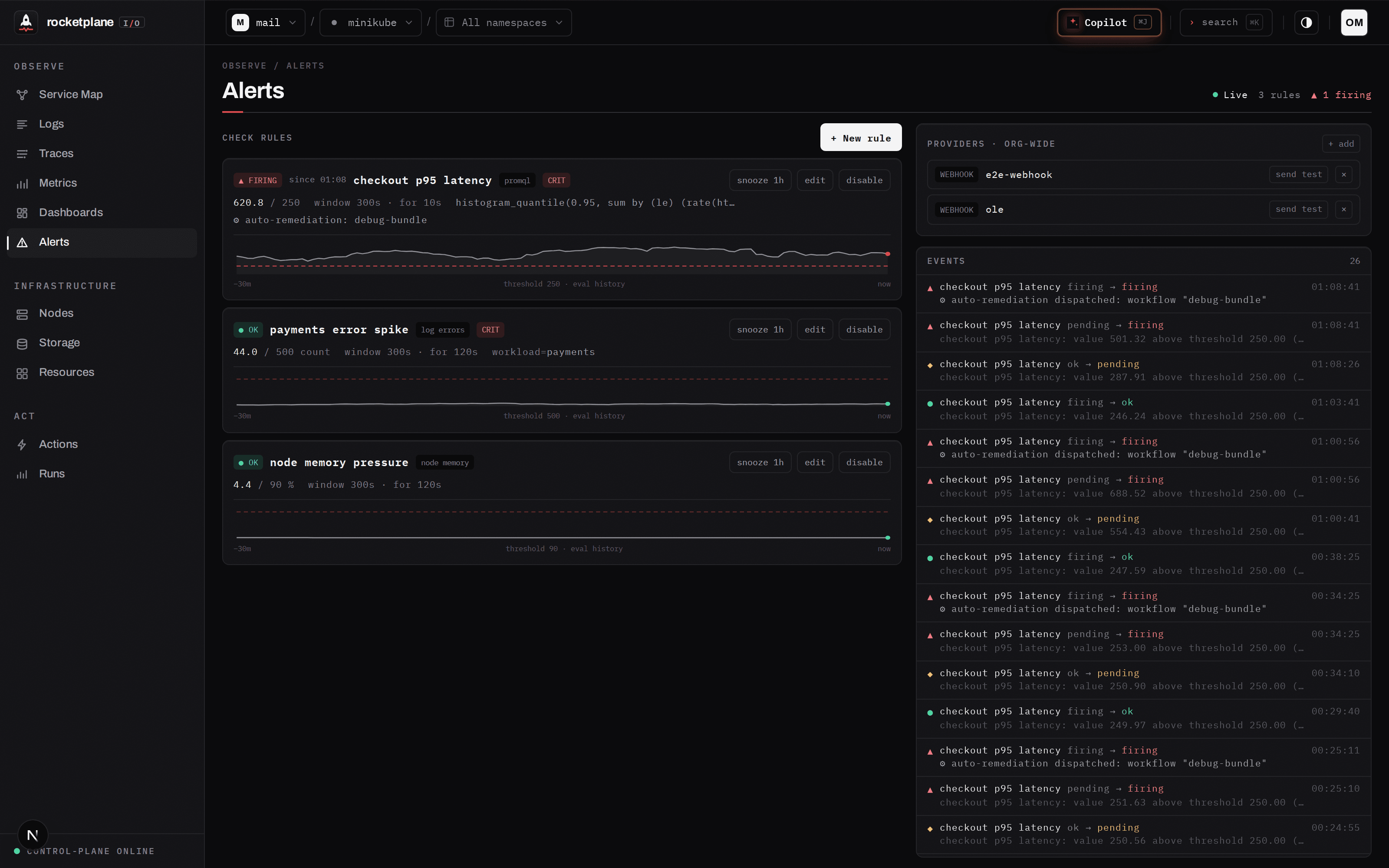
Task: Disable checkout p95 latency rule
Action: pyautogui.click(x=864, y=180)
